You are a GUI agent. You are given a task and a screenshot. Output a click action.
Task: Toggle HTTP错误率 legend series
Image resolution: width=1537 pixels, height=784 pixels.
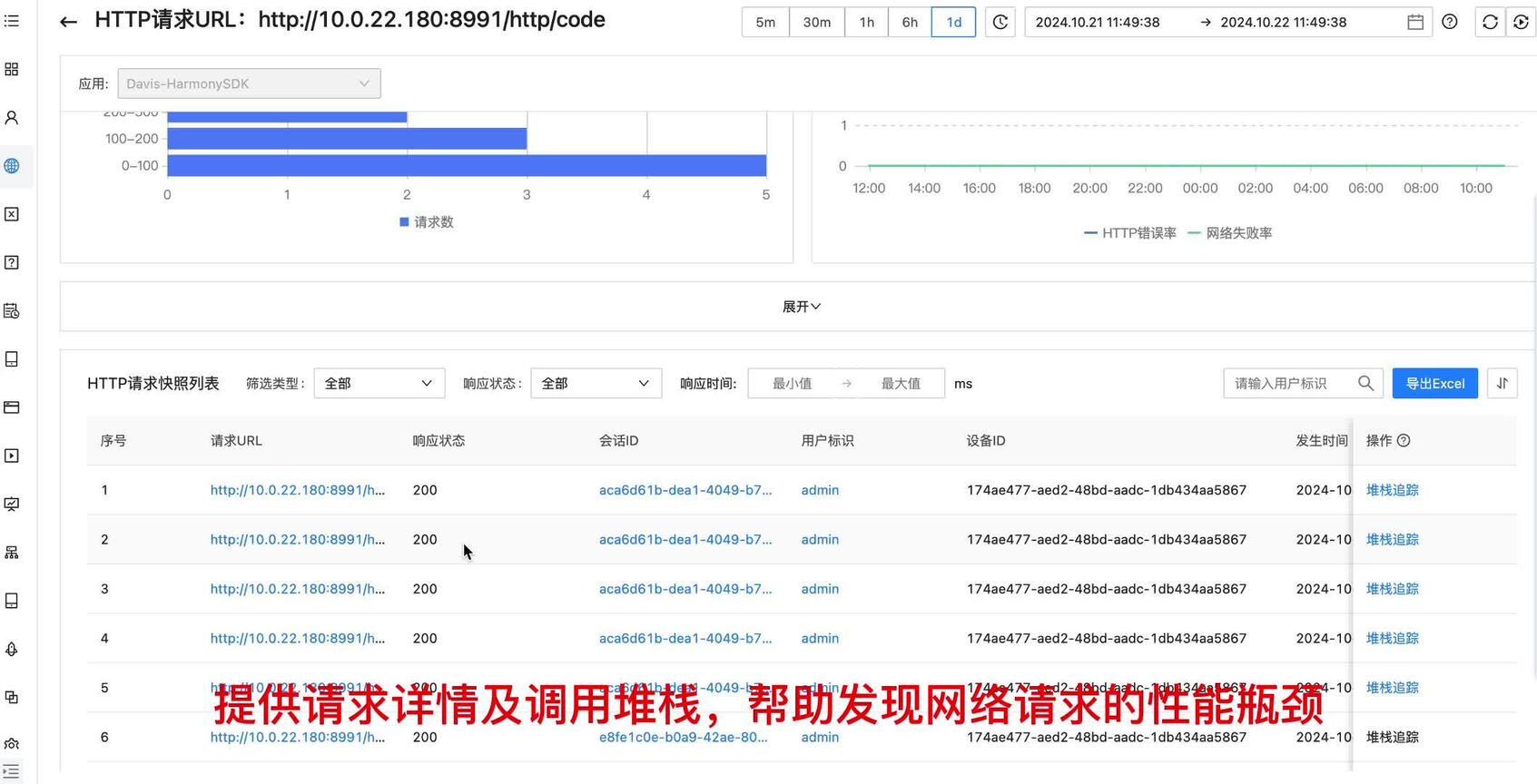pos(1130,233)
